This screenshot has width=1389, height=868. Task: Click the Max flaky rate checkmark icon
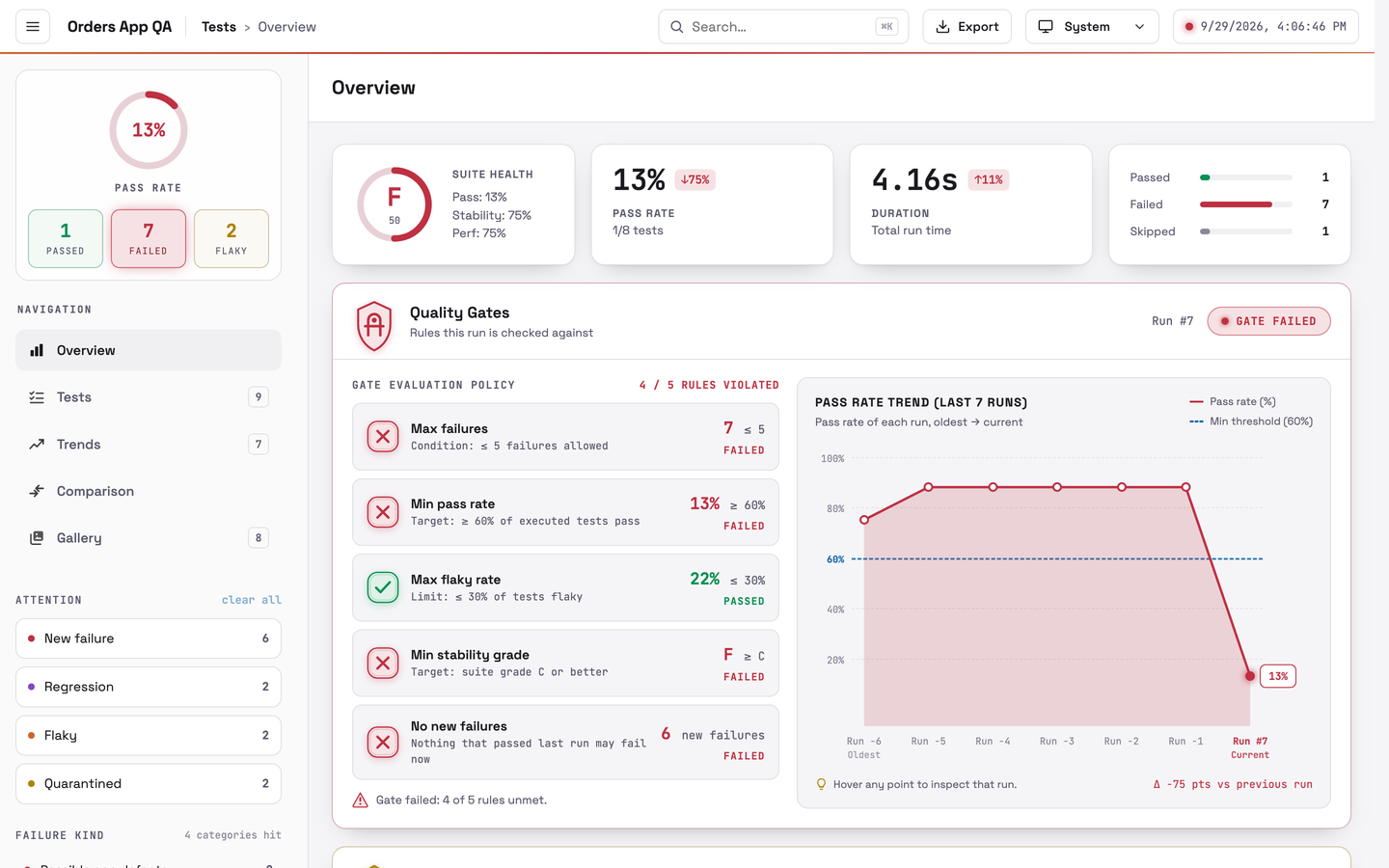(x=383, y=587)
